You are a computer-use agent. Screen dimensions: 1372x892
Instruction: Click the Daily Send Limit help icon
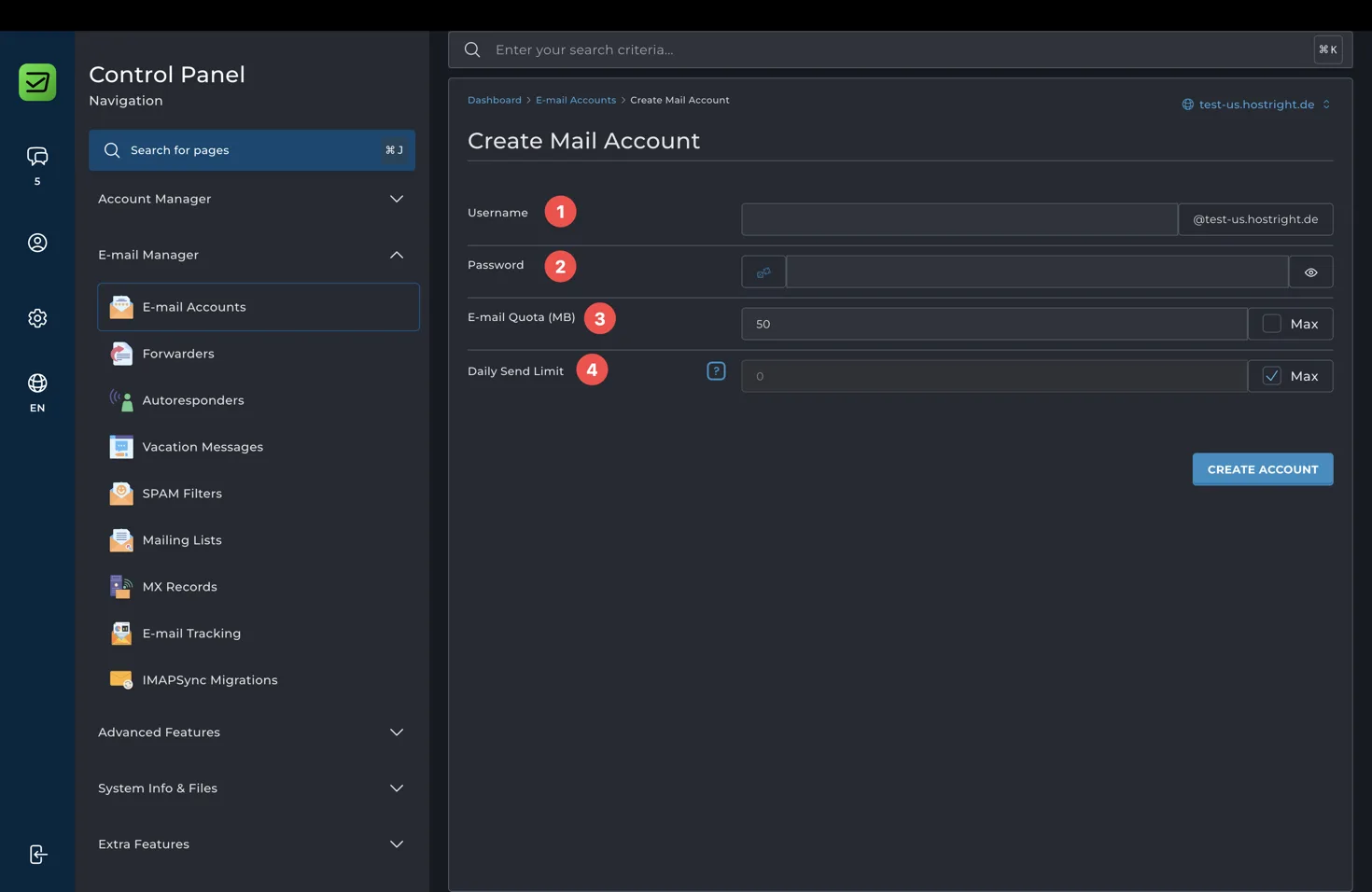(x=716, y=371)
